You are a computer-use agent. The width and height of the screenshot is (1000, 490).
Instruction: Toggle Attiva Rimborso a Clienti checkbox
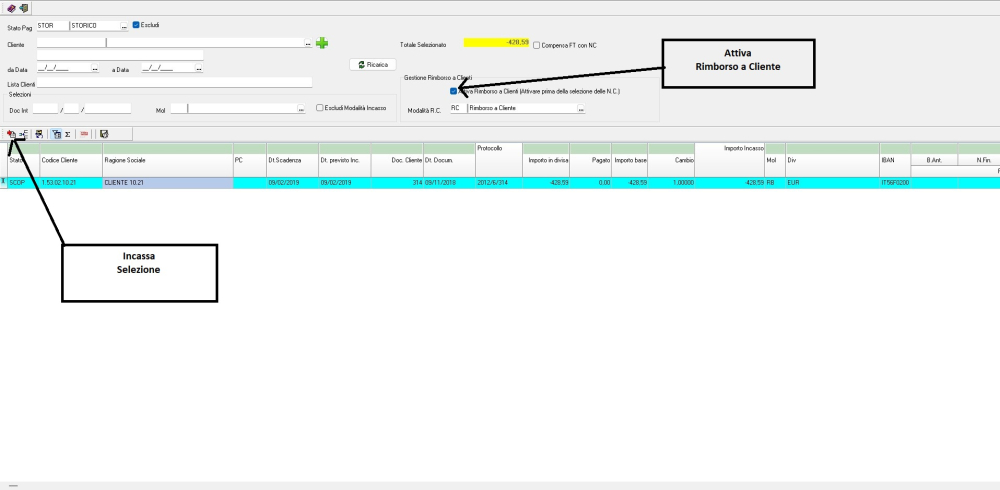[x=454, y=91]
